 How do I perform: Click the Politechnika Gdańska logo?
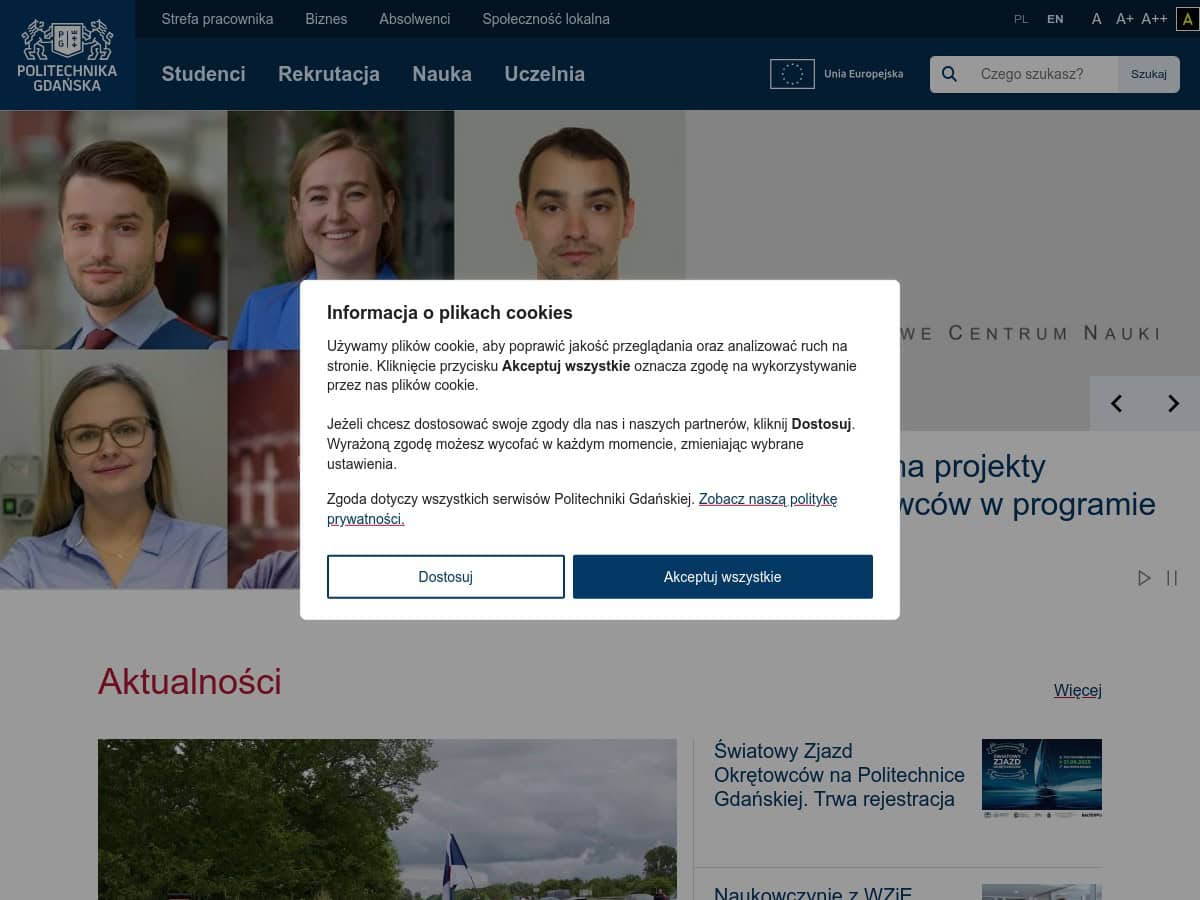click(67, 55)
